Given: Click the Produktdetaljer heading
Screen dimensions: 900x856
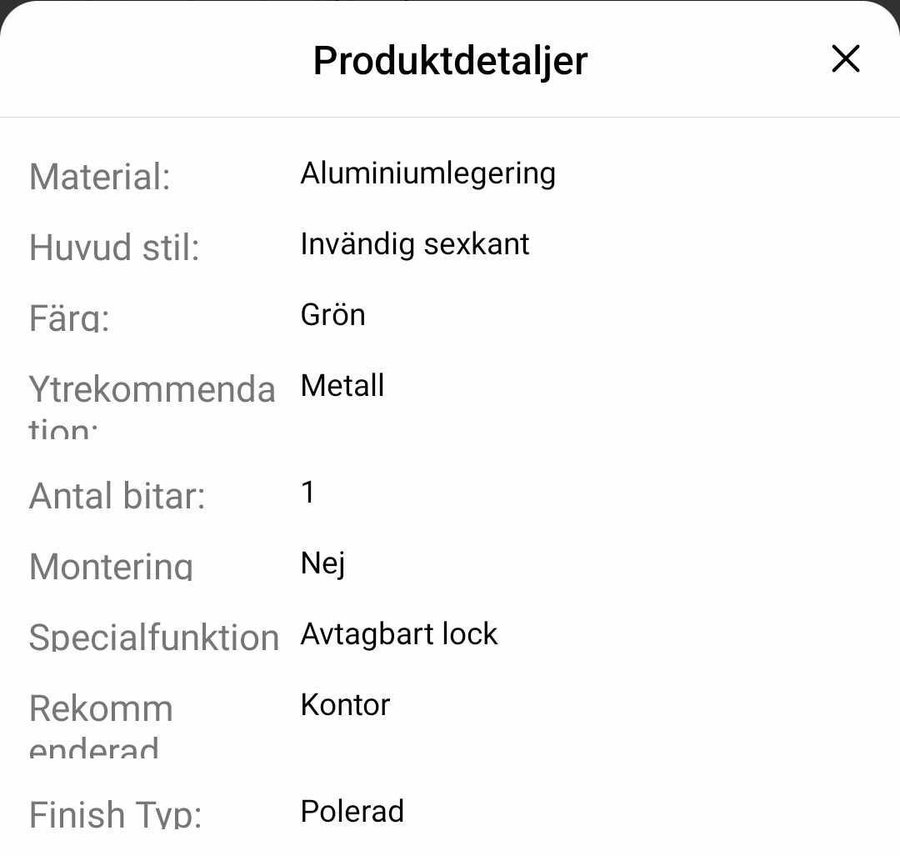Looking at the screenshot, I should (450, 60).
